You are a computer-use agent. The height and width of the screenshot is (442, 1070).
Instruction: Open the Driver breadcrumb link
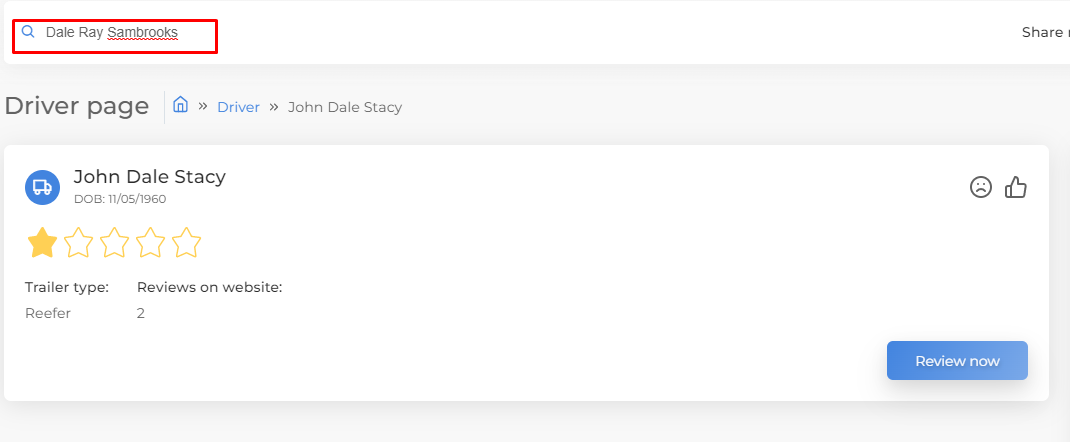coord(238,107)
